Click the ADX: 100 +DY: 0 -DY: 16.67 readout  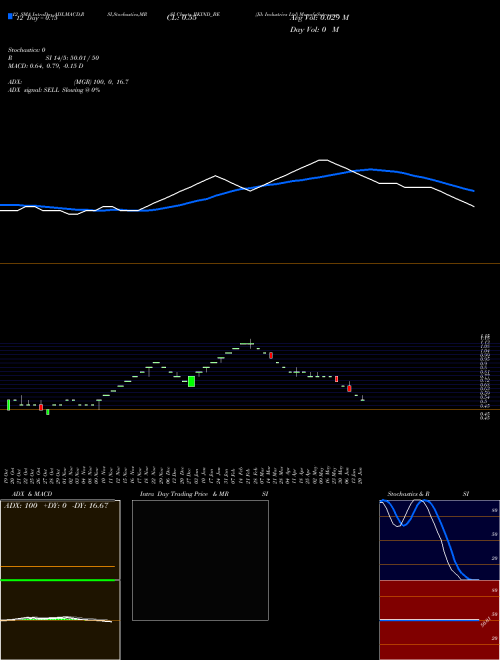(x=56, y=506)
